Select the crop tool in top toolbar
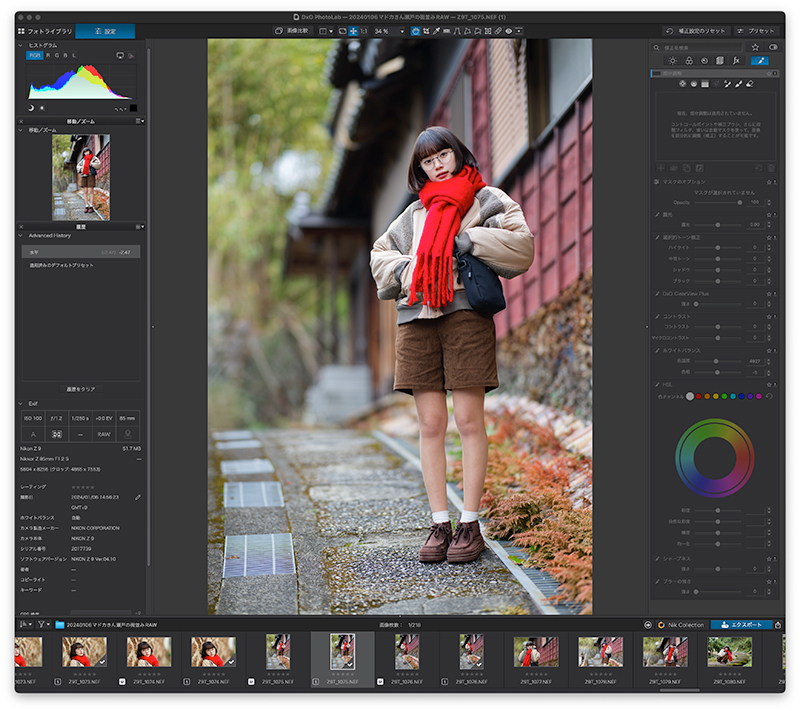This screenshot has width=800, height=711. click(x=426, y=31)
